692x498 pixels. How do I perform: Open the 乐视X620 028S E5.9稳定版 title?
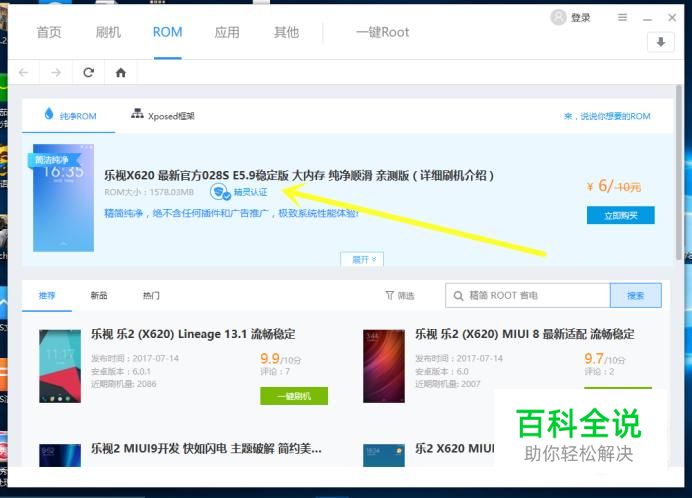pos(299,175)
